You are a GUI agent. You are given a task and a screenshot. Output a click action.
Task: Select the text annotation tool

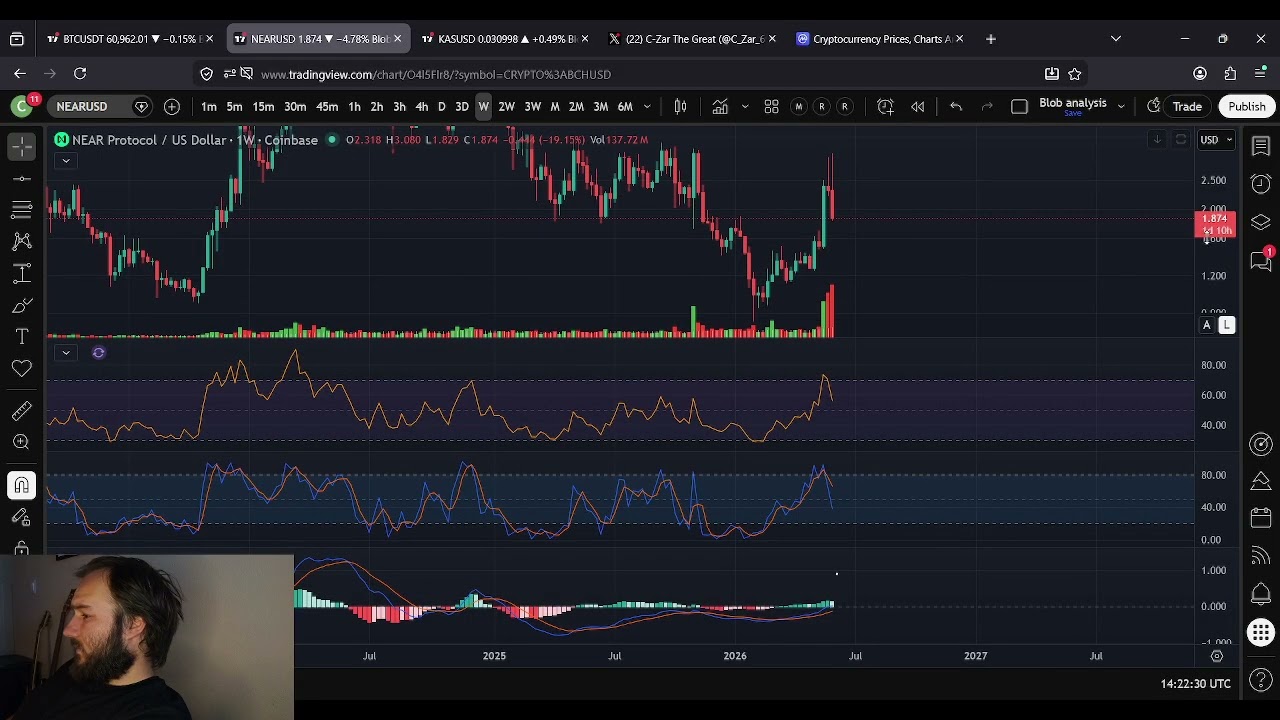click(22, 337)
